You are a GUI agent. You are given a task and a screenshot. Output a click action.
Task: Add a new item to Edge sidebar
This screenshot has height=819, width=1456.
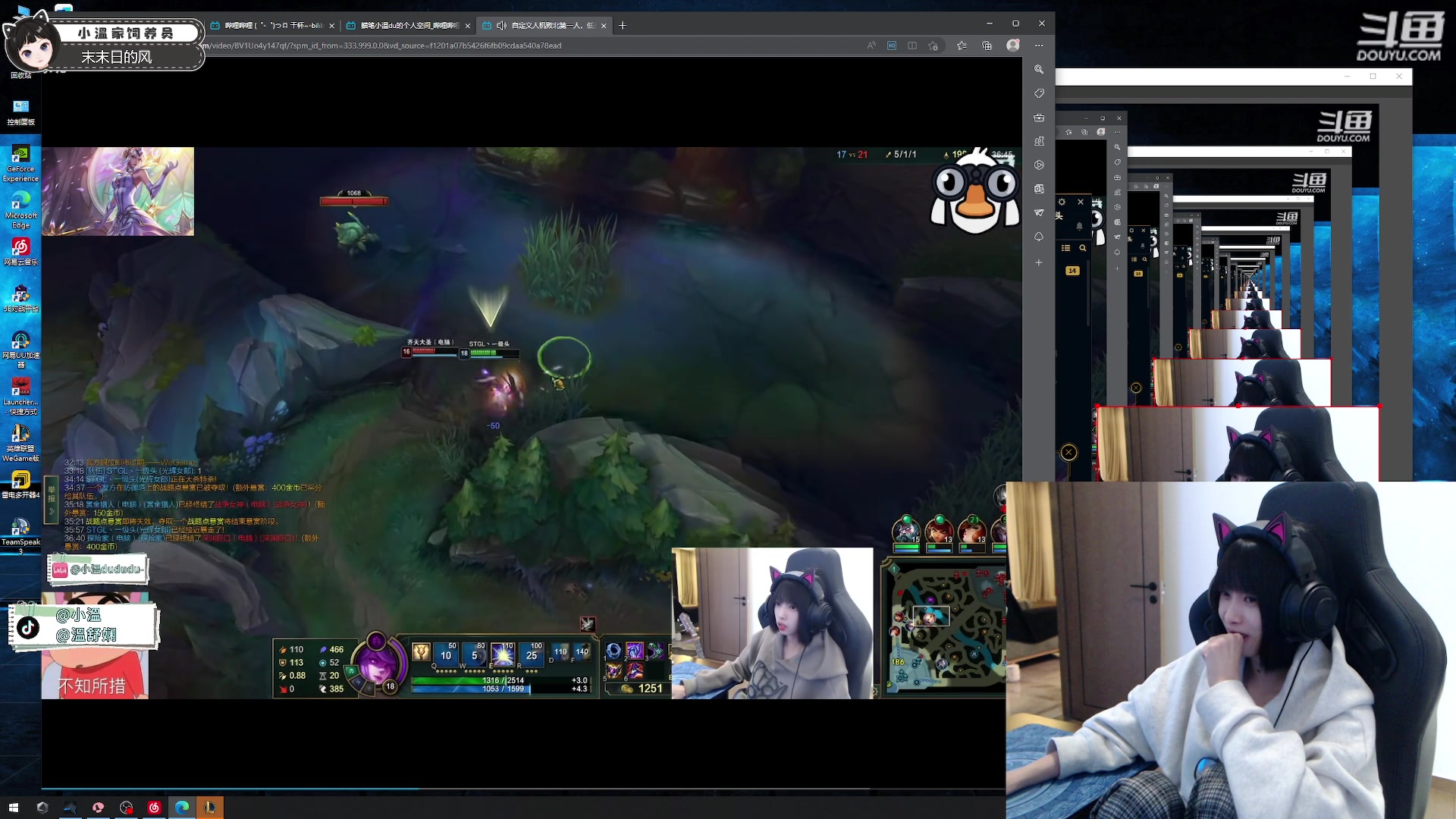1039,262
